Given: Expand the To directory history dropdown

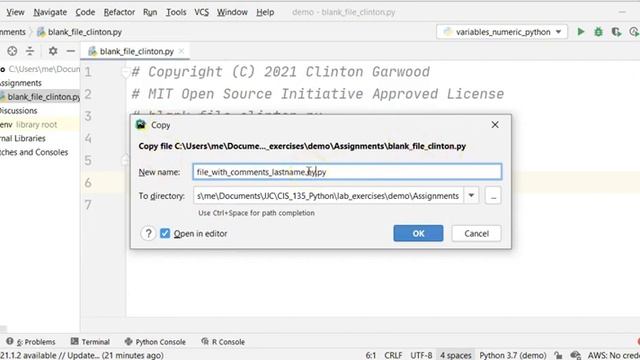Looking at the screenshot, I should coord(471,196).
